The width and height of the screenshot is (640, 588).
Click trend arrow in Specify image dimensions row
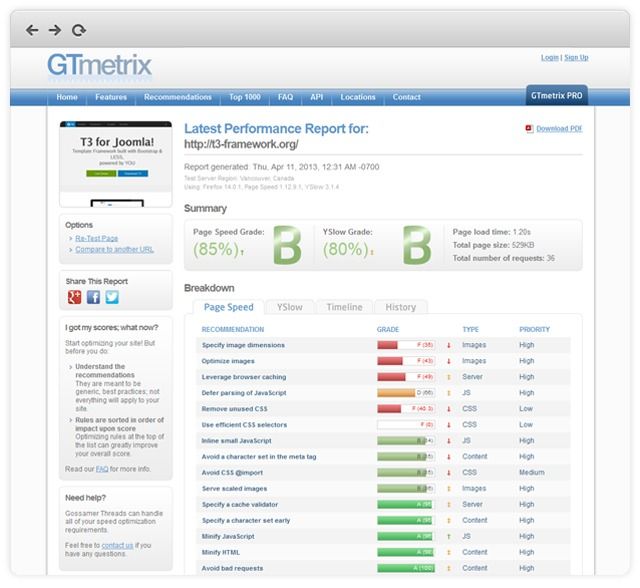(x=449, y=345)
